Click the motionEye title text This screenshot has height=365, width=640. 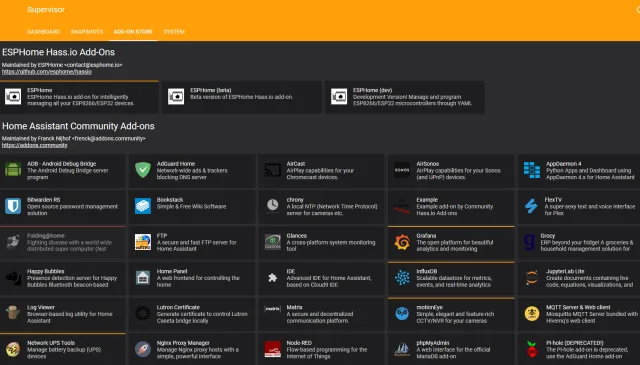click(x=429, y=307)
